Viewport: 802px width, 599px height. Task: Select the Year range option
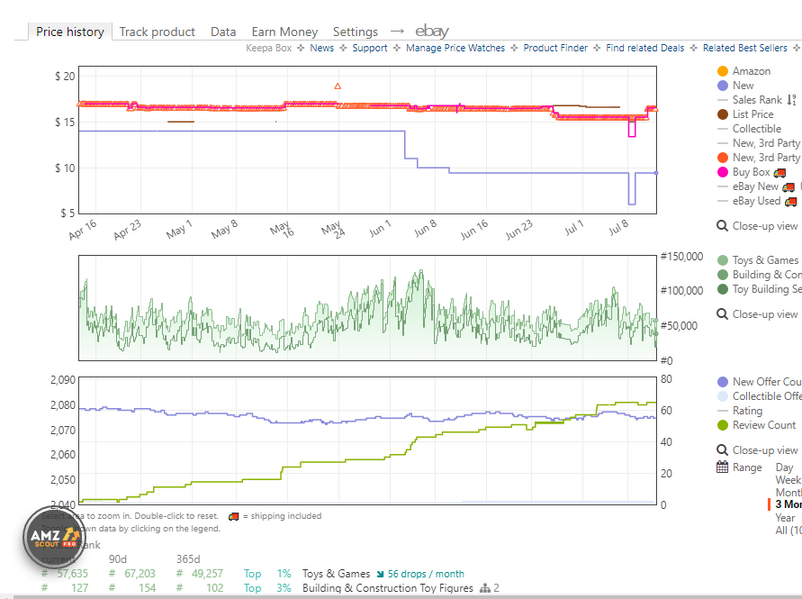(x=786, y=518)
